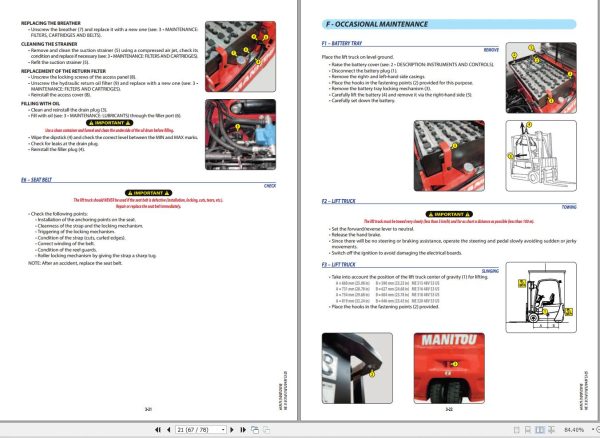Click the TOWING label under F2

[x=569, y=207]
